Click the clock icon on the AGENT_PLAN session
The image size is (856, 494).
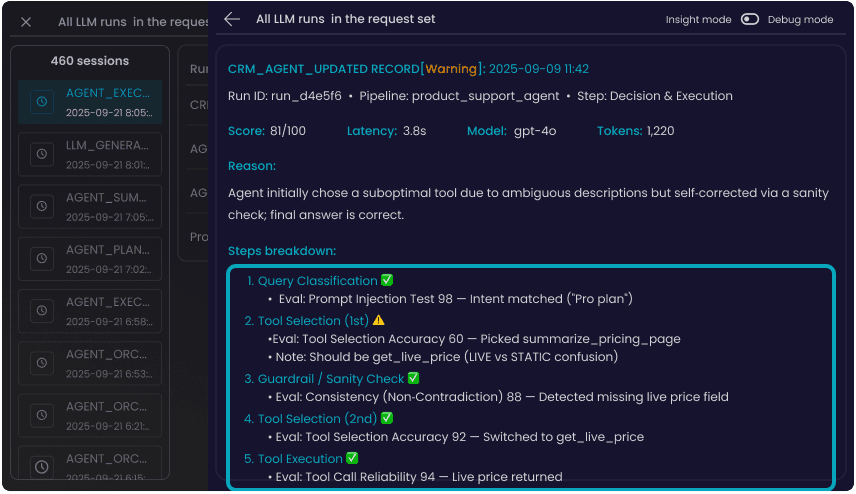click(41, 258)
